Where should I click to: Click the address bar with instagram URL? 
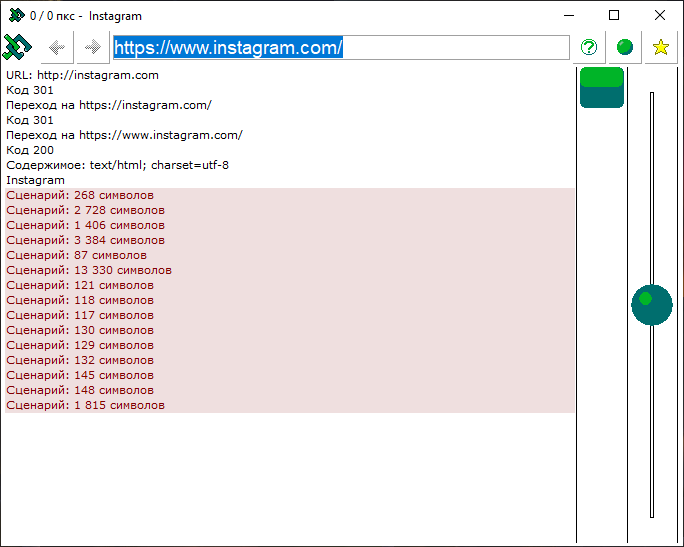pyautogui.click(x=341, y=48)
